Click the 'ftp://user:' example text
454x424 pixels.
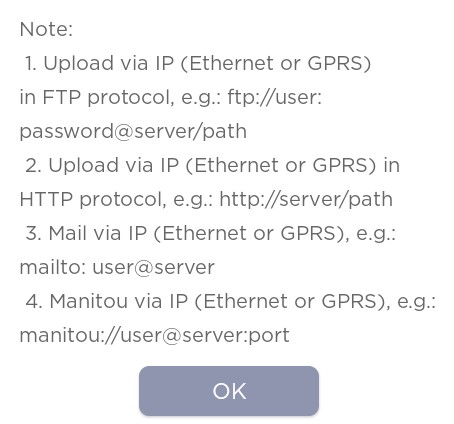pos(275,98)
